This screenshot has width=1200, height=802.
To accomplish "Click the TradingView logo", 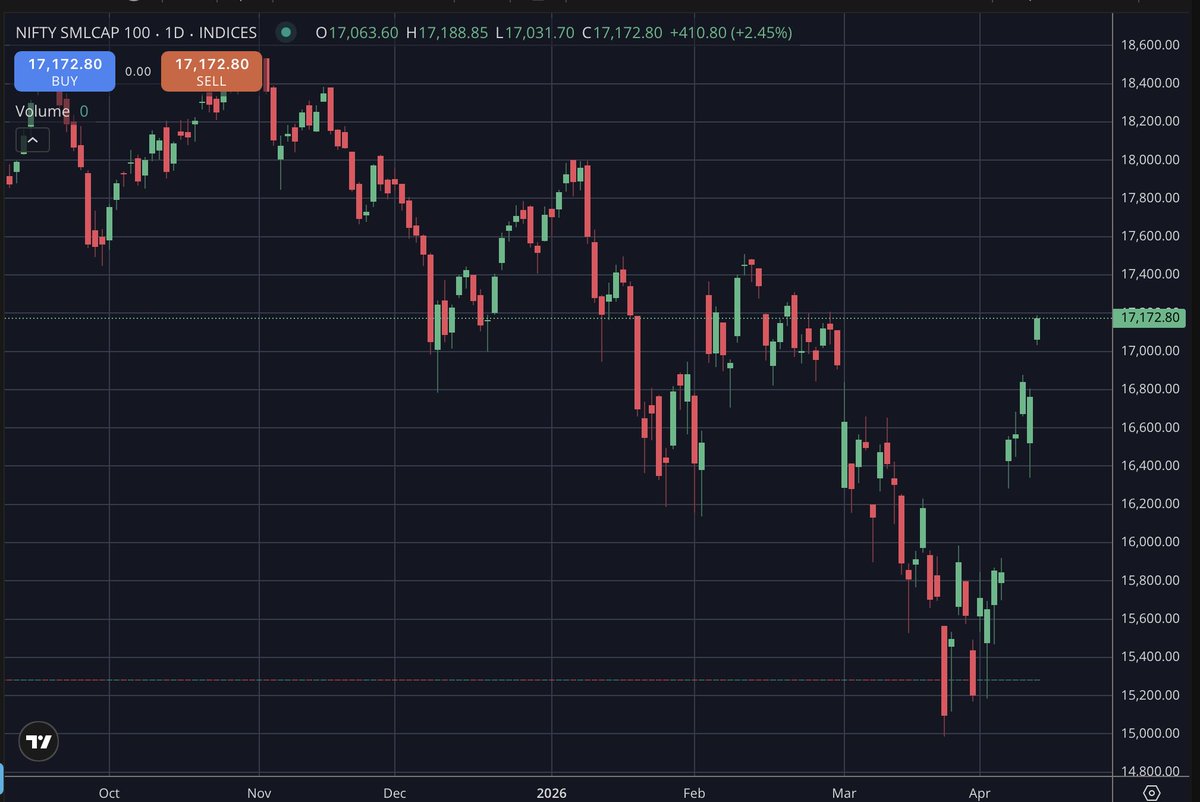I will coord(40,742).
